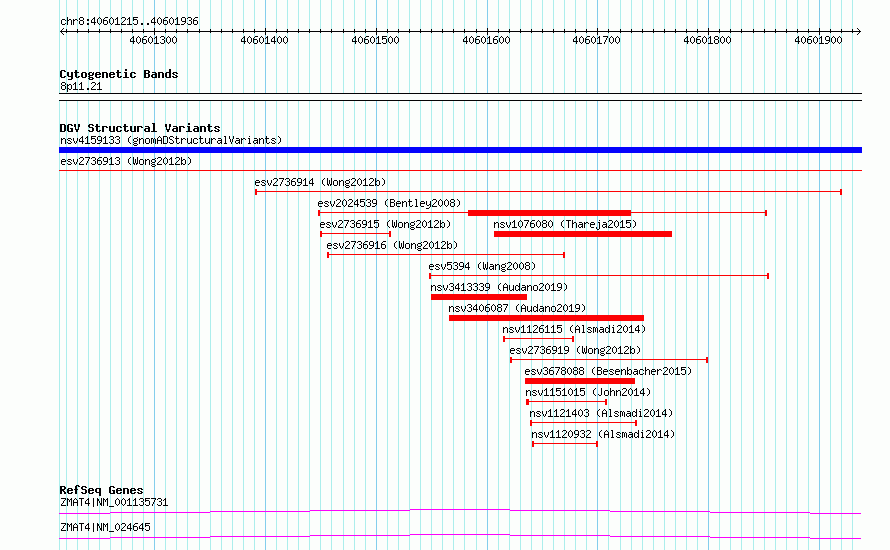Click the esv2736919 (Wong2012b) label
Image resolution: width=890 pixels, height=550 pixels.
(575, 350)
